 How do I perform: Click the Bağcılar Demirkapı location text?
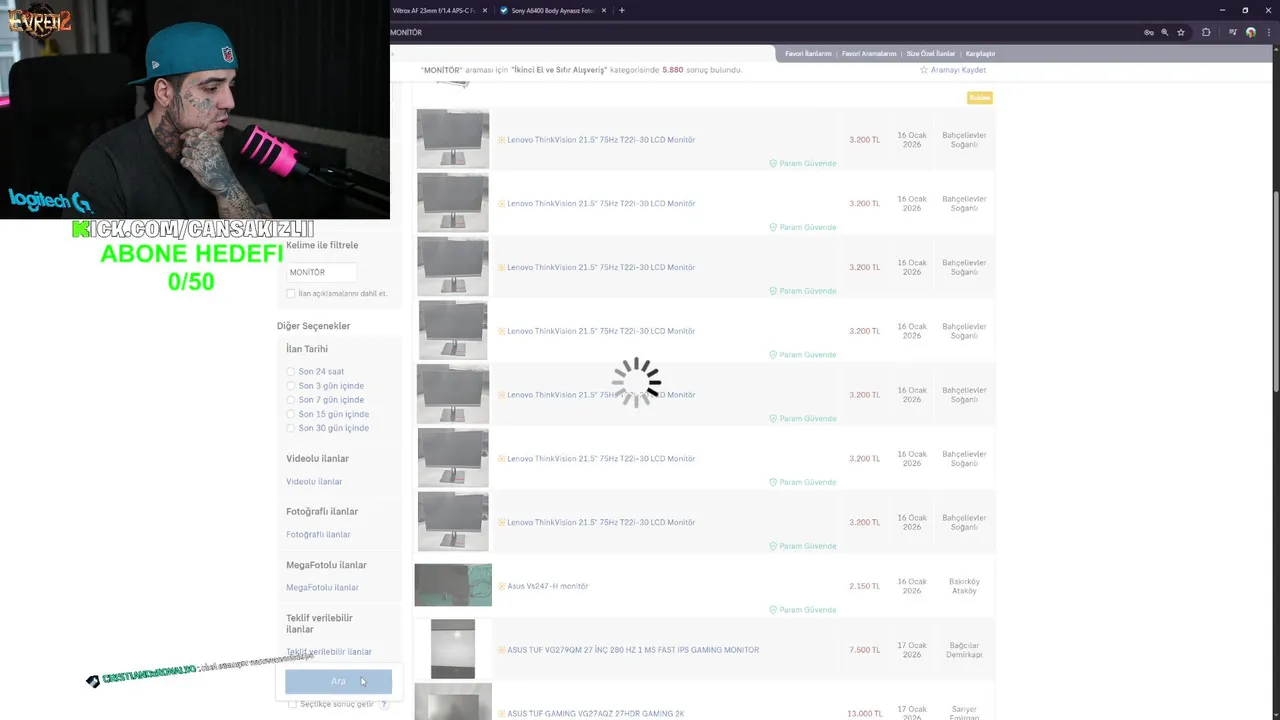point(964,650)
